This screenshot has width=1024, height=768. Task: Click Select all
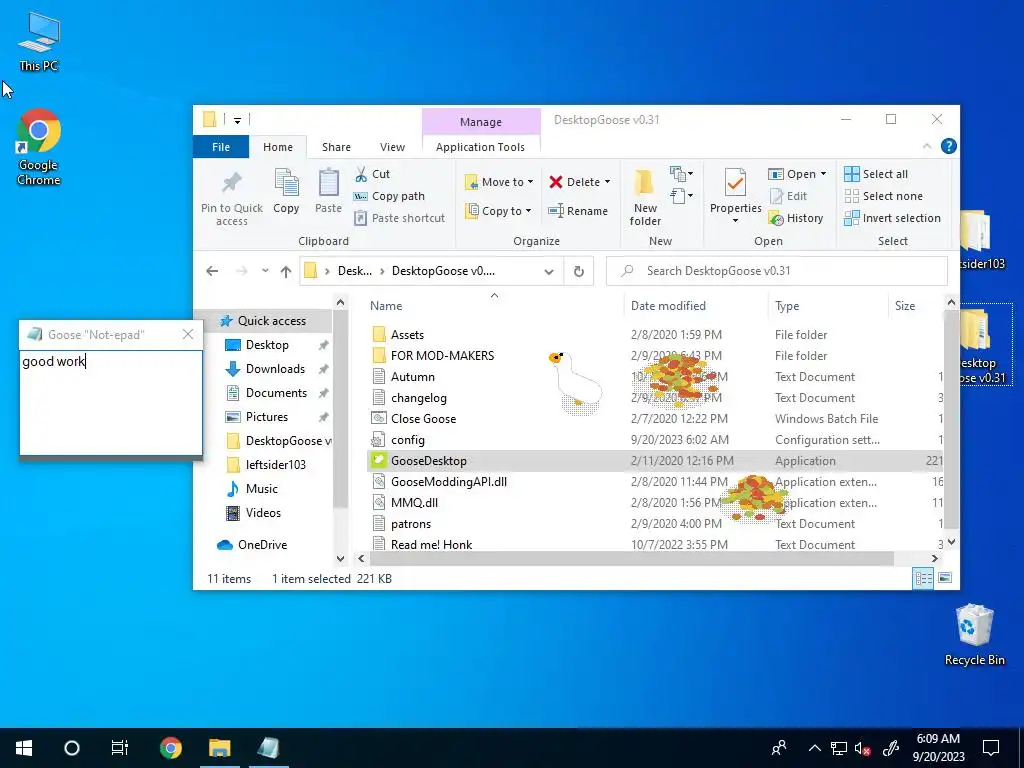(x=876, y=174)
